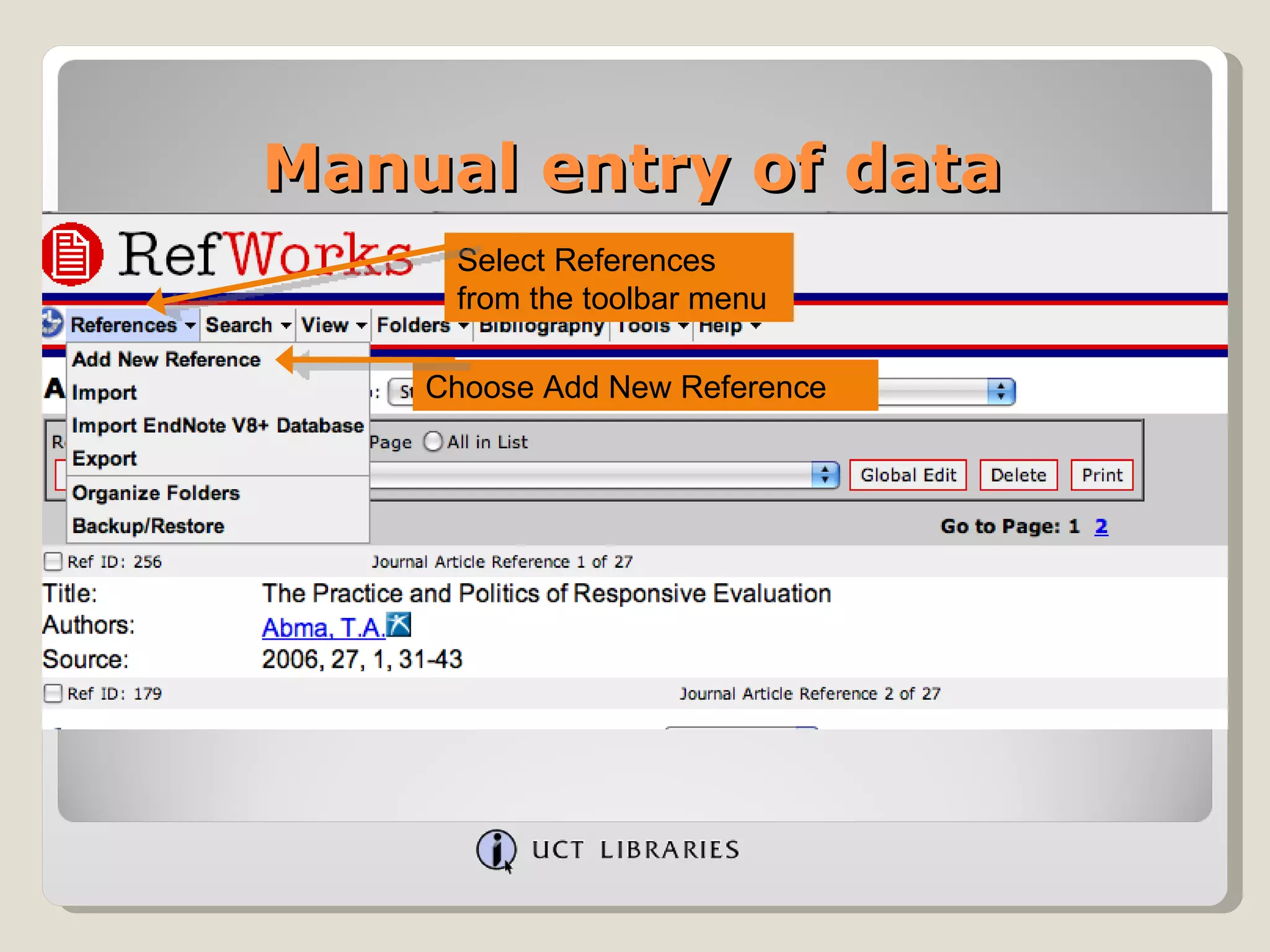Select Organize Folders menu entry
1270x952 pixels.
pos(156,493)
